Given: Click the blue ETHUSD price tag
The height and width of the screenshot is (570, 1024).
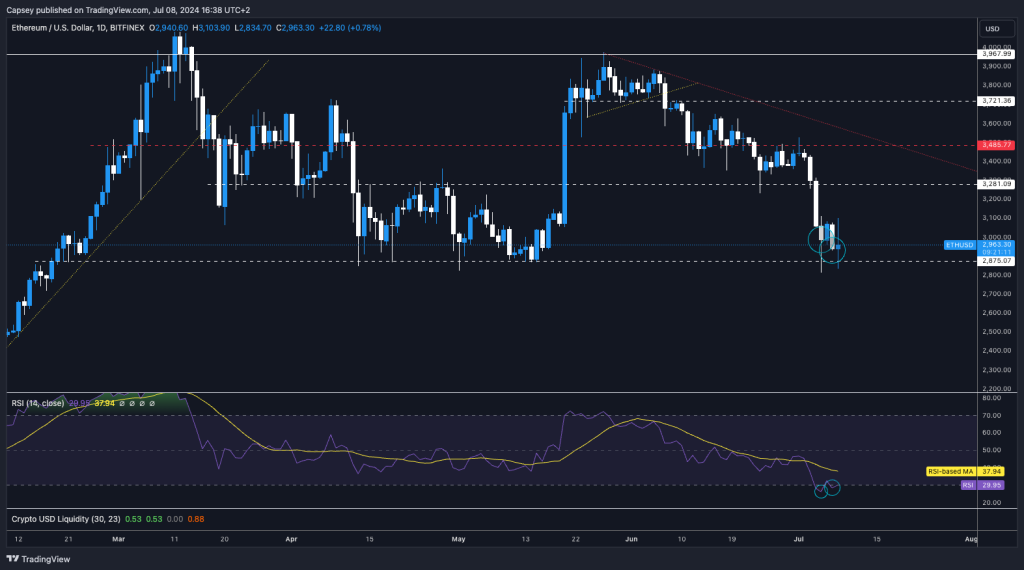Looking at the screenshot, I should [958, 244].
